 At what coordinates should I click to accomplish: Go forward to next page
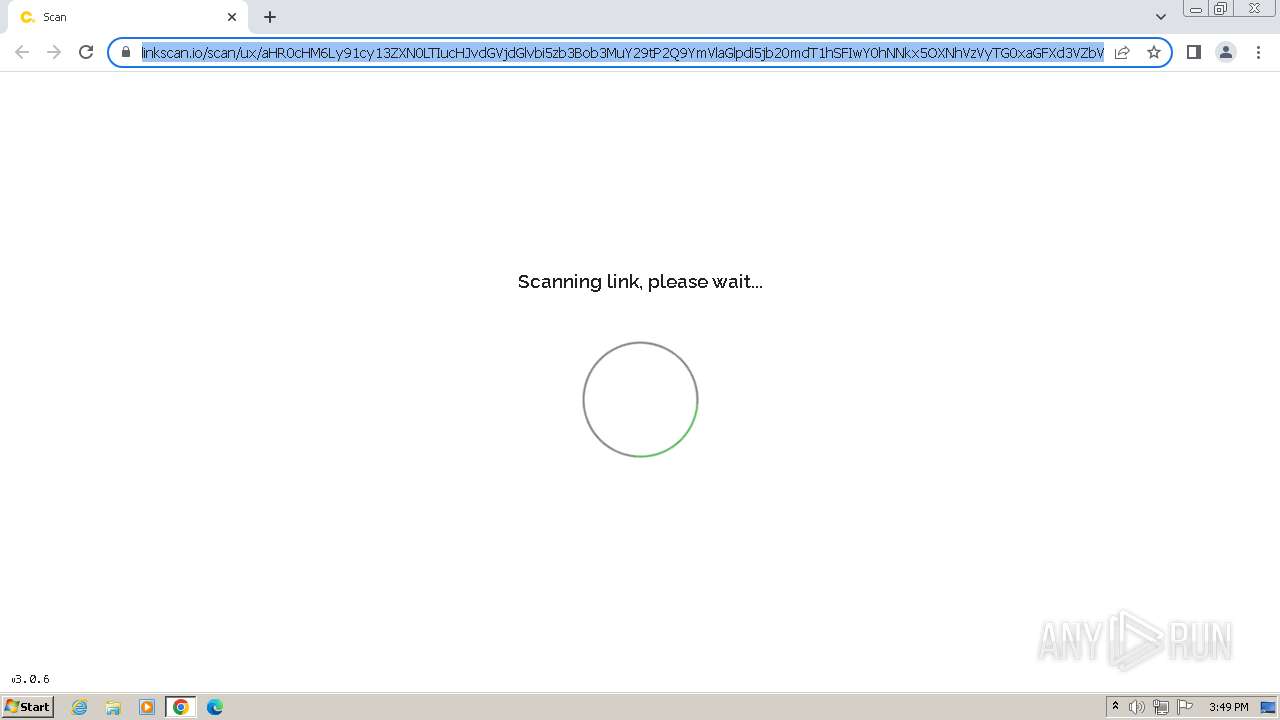[x=54, y=52]
